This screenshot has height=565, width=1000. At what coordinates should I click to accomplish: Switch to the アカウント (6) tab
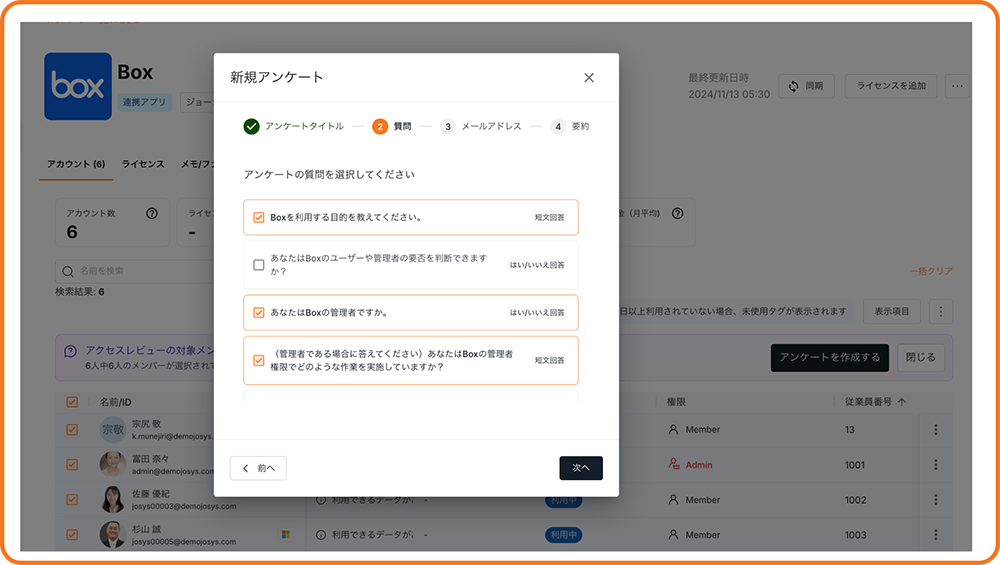click(x=76, y=164)
